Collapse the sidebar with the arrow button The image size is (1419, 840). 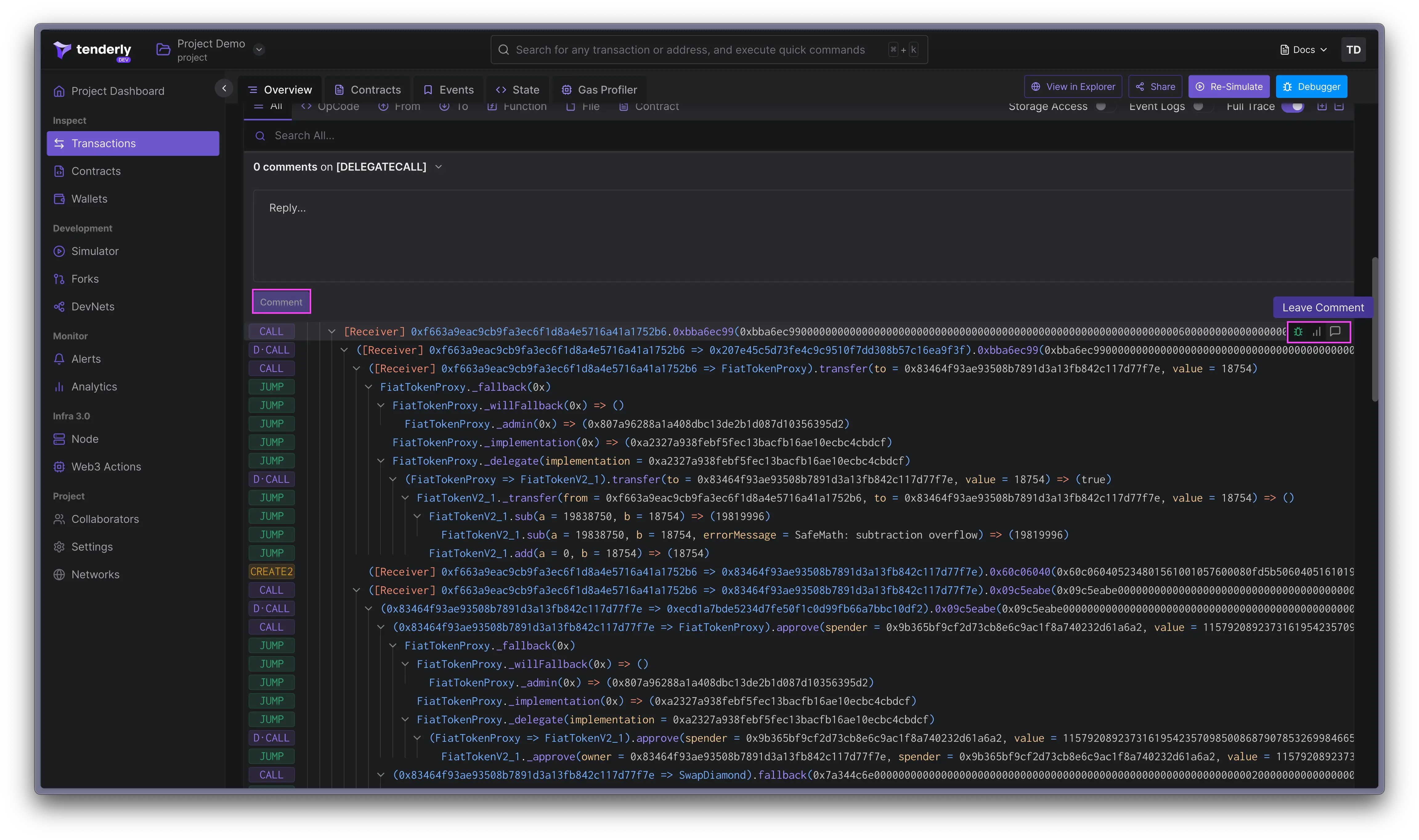pos(224,88)
